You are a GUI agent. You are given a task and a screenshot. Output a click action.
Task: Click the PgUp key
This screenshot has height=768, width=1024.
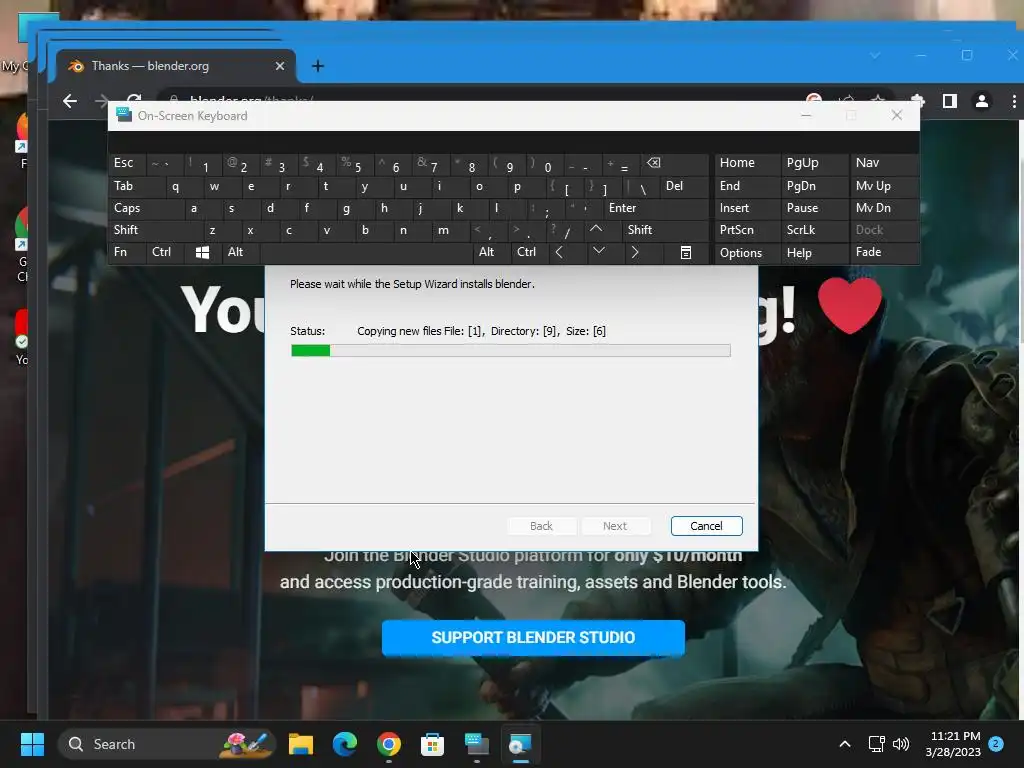[x=814, y=163]
